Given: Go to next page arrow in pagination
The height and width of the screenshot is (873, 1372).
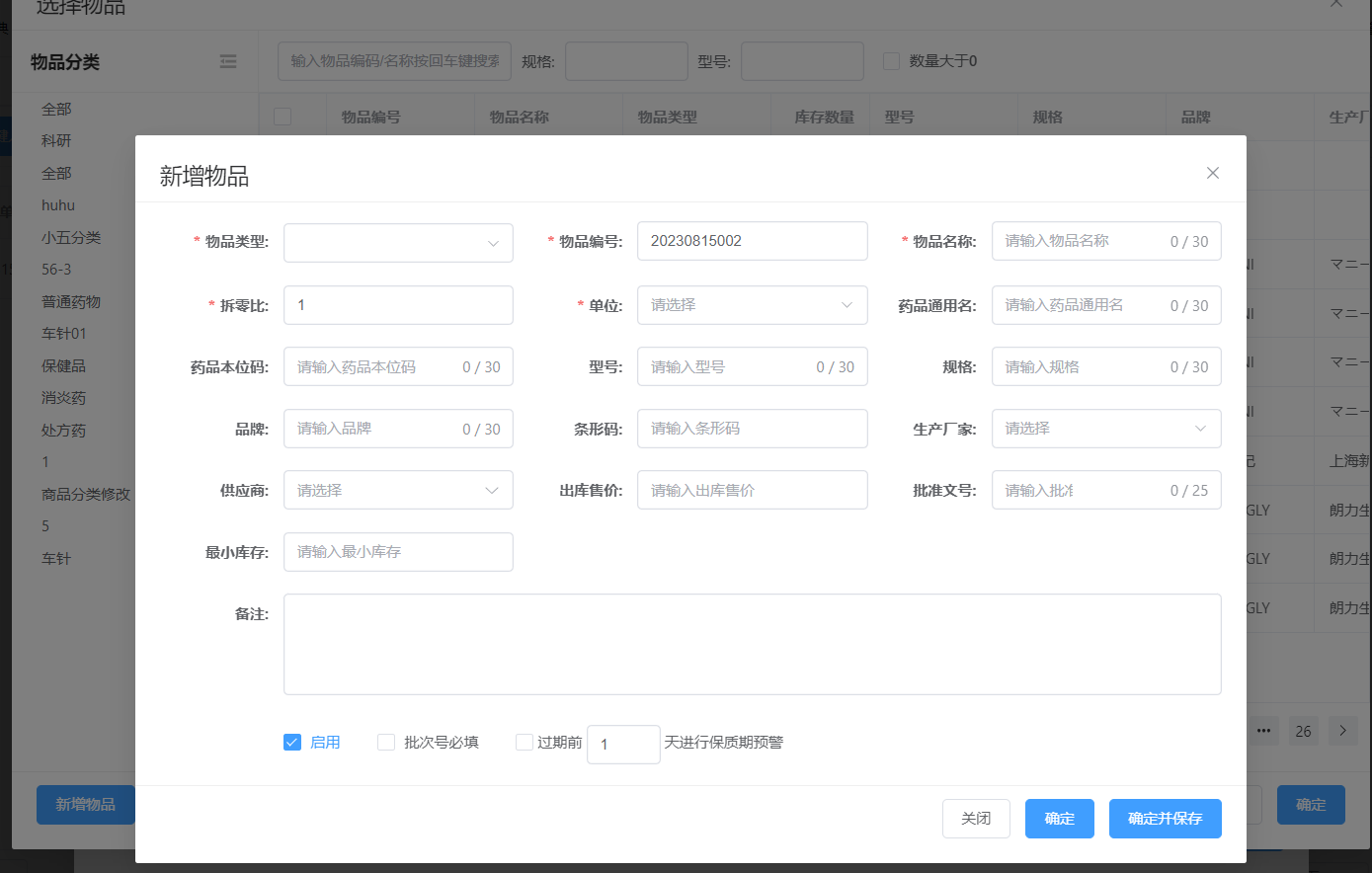Looking at the screenshot, I should (x=1342, y=731).
